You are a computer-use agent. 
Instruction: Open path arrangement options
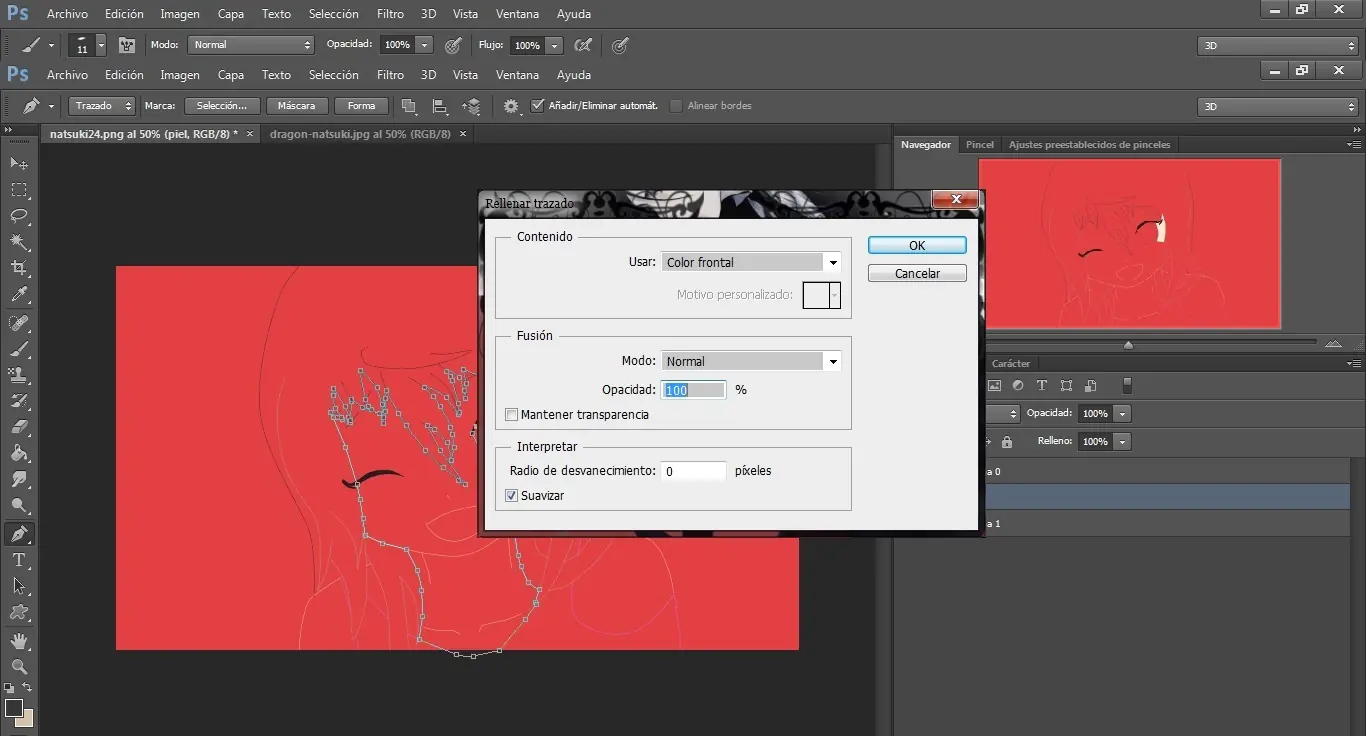click(471, 106)
